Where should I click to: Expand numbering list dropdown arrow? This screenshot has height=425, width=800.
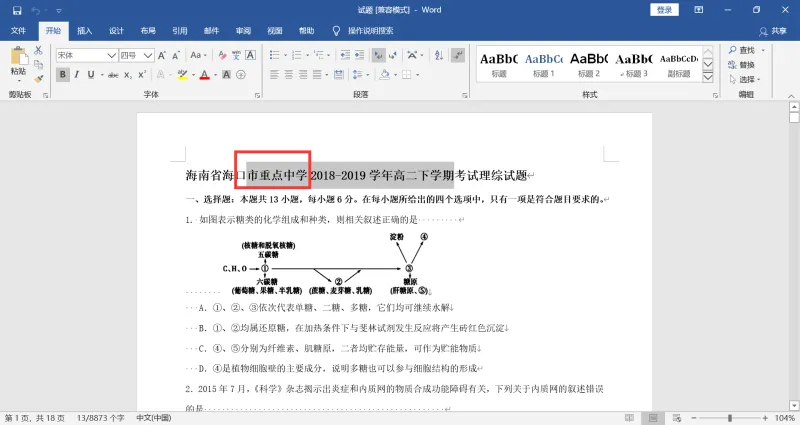coord(307,55)
